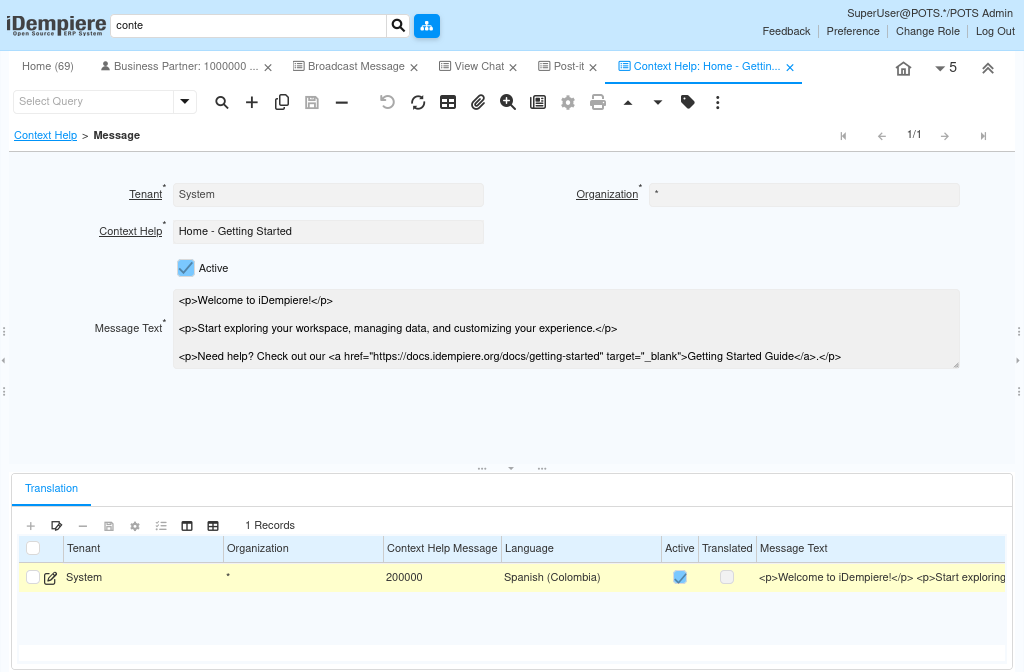This screenshot has width=1024, height=672.
Task: Refresh the record with the requery icon
Action: coord(418,103)
